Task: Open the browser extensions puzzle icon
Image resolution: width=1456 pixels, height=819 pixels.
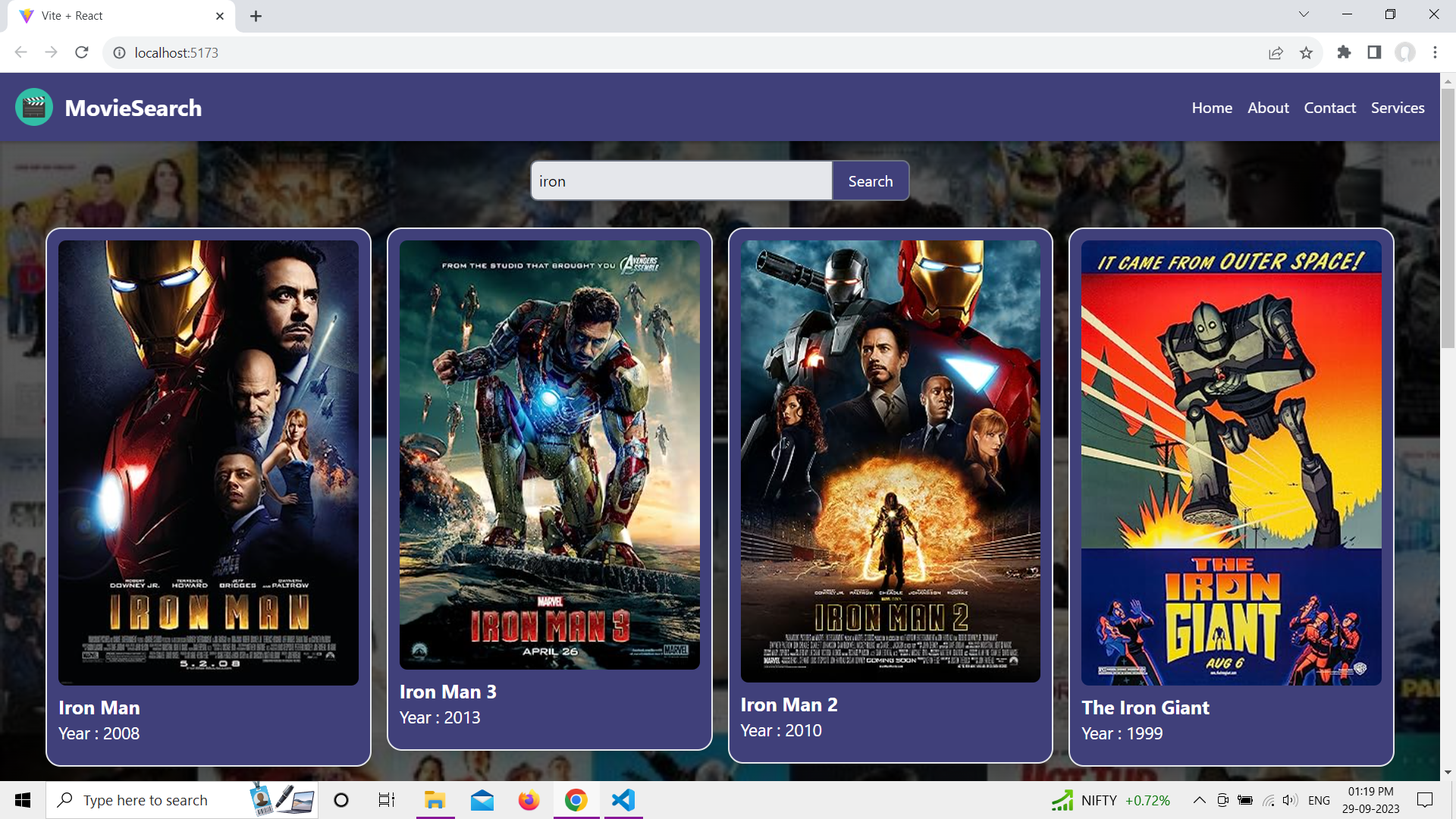Action: pyautogui.click(x=1344, y=52)
